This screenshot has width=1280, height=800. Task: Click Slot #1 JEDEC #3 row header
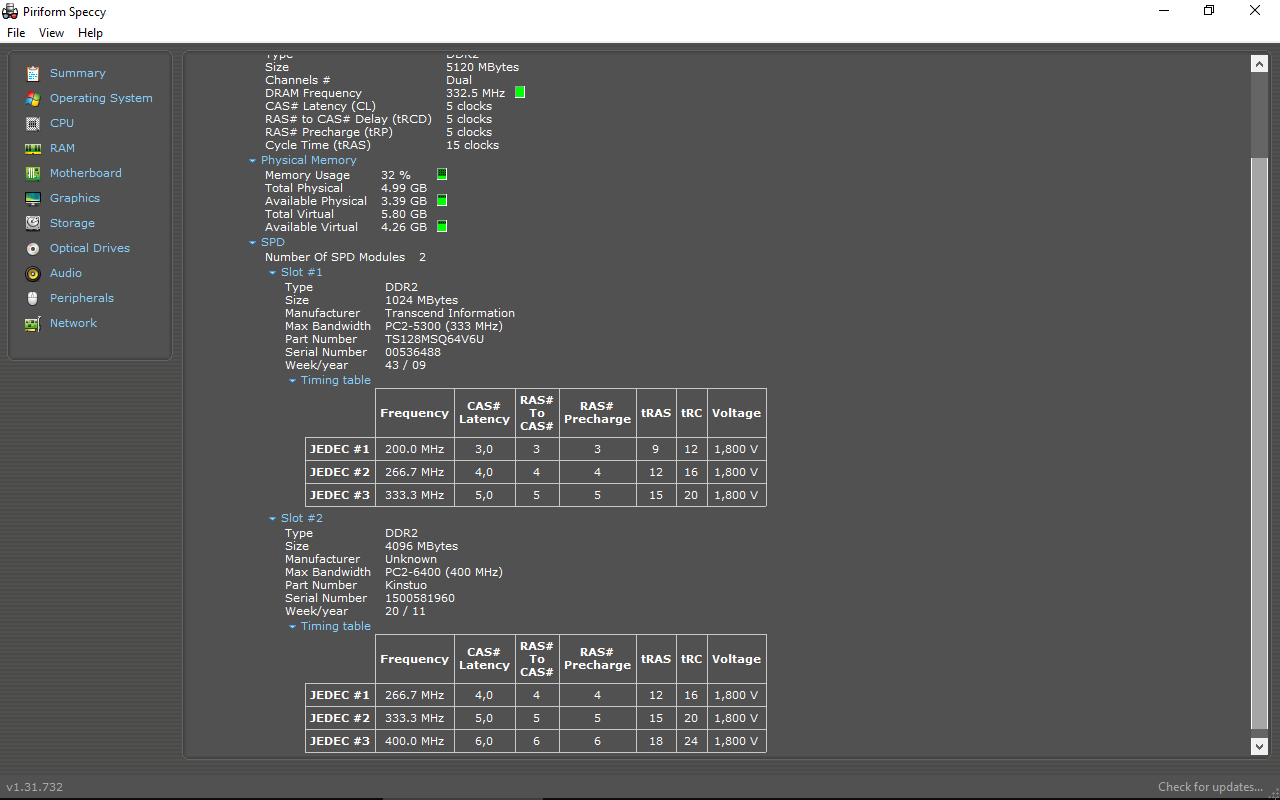coord(340,495)
